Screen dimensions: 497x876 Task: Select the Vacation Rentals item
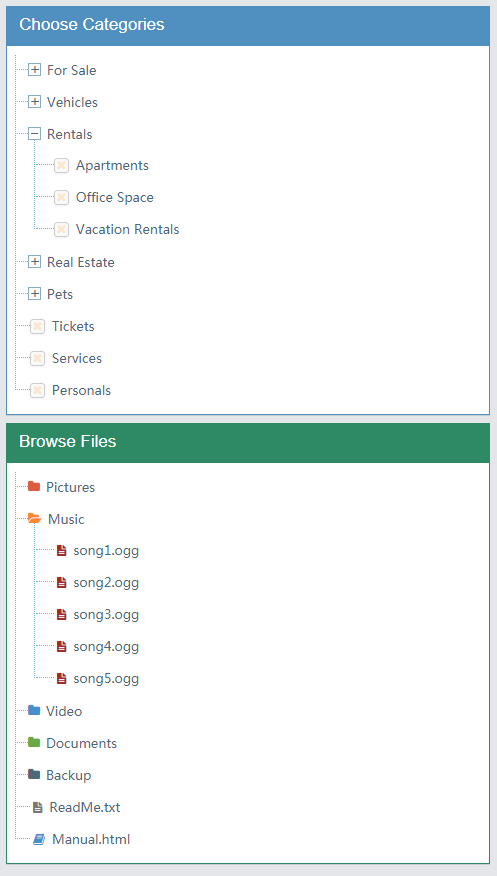point(127,230)
